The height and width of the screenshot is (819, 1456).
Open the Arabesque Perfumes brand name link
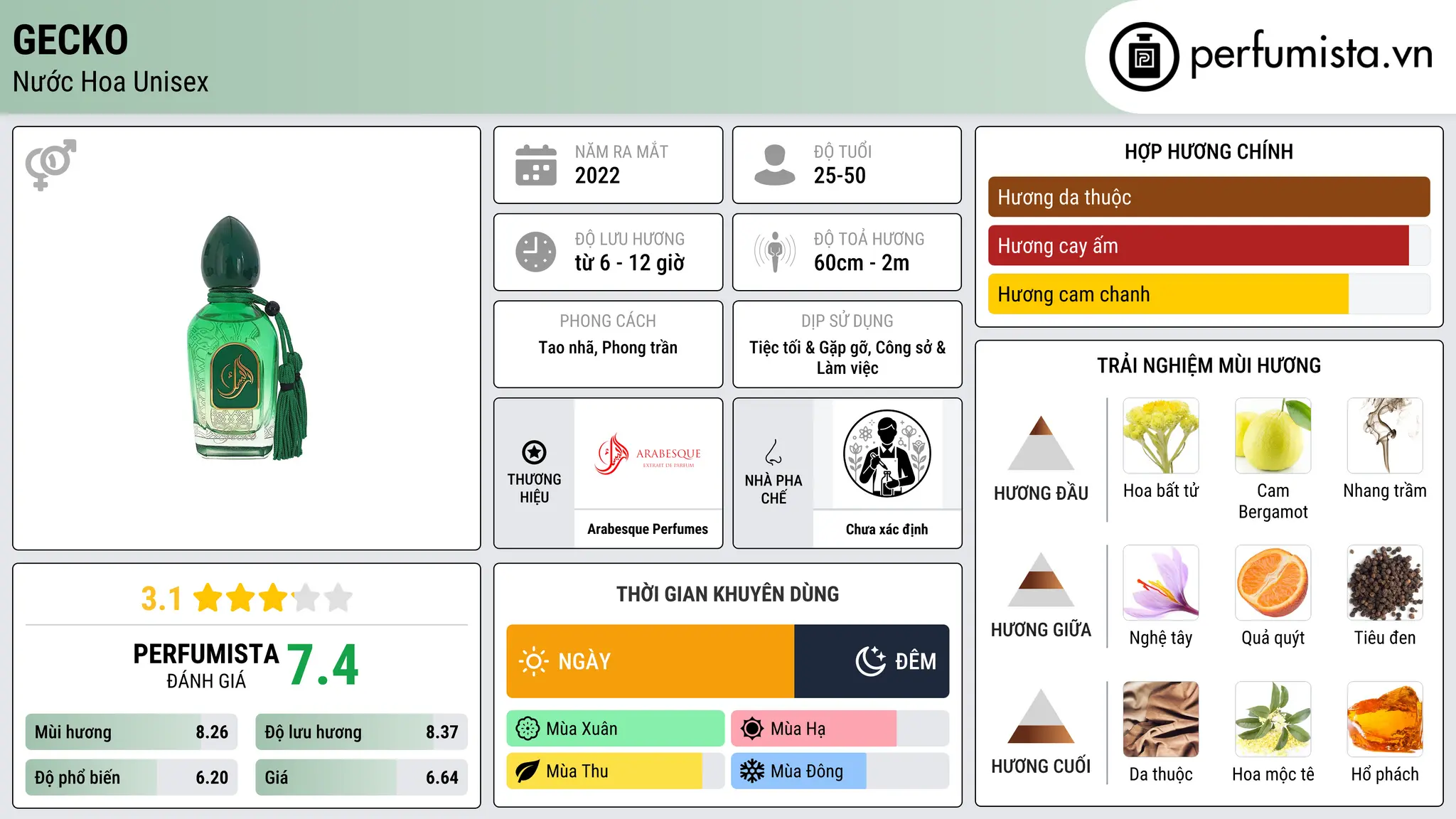648,529
